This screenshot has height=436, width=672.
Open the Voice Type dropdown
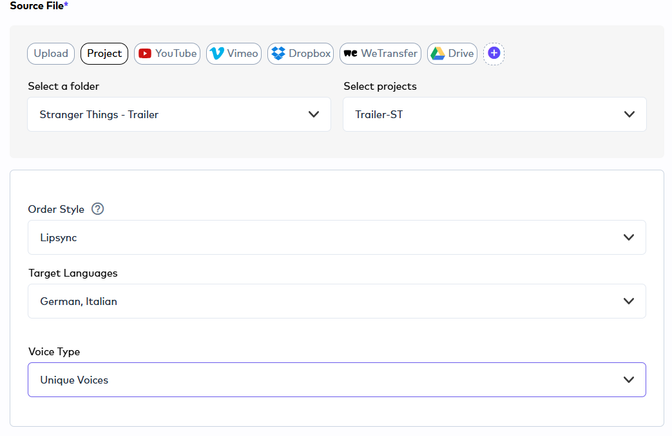pos(337,380)
